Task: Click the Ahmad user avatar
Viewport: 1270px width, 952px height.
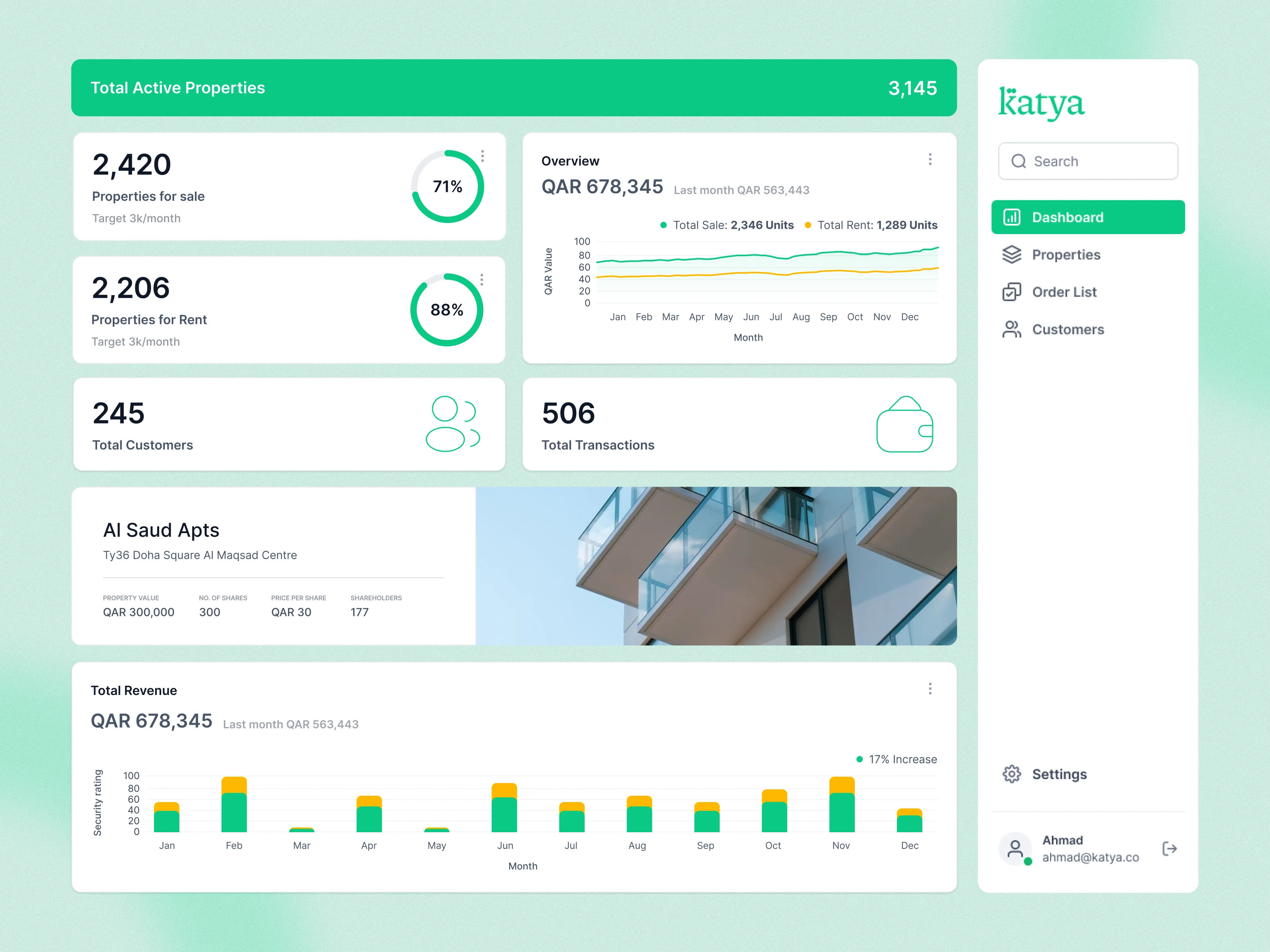Action: click(x=1015, y=848)
